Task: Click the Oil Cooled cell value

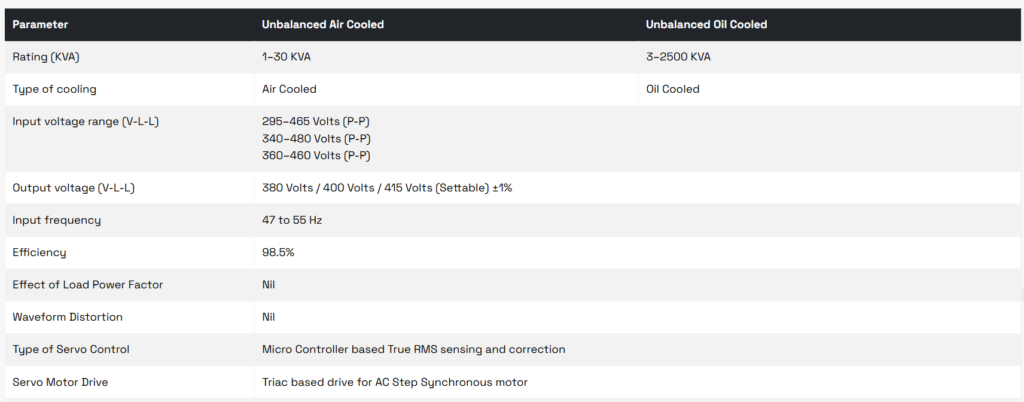Action: pos(673,89)
